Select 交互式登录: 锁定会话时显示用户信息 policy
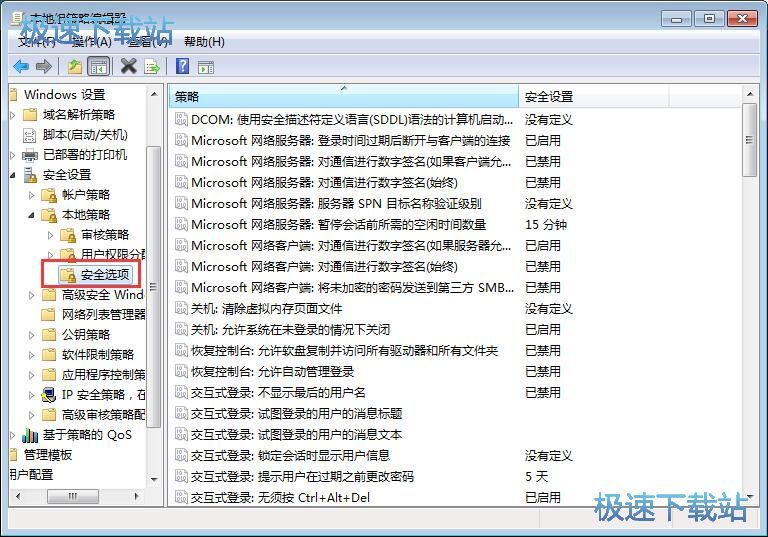768x537 pixels. click(x=290, y=455)
